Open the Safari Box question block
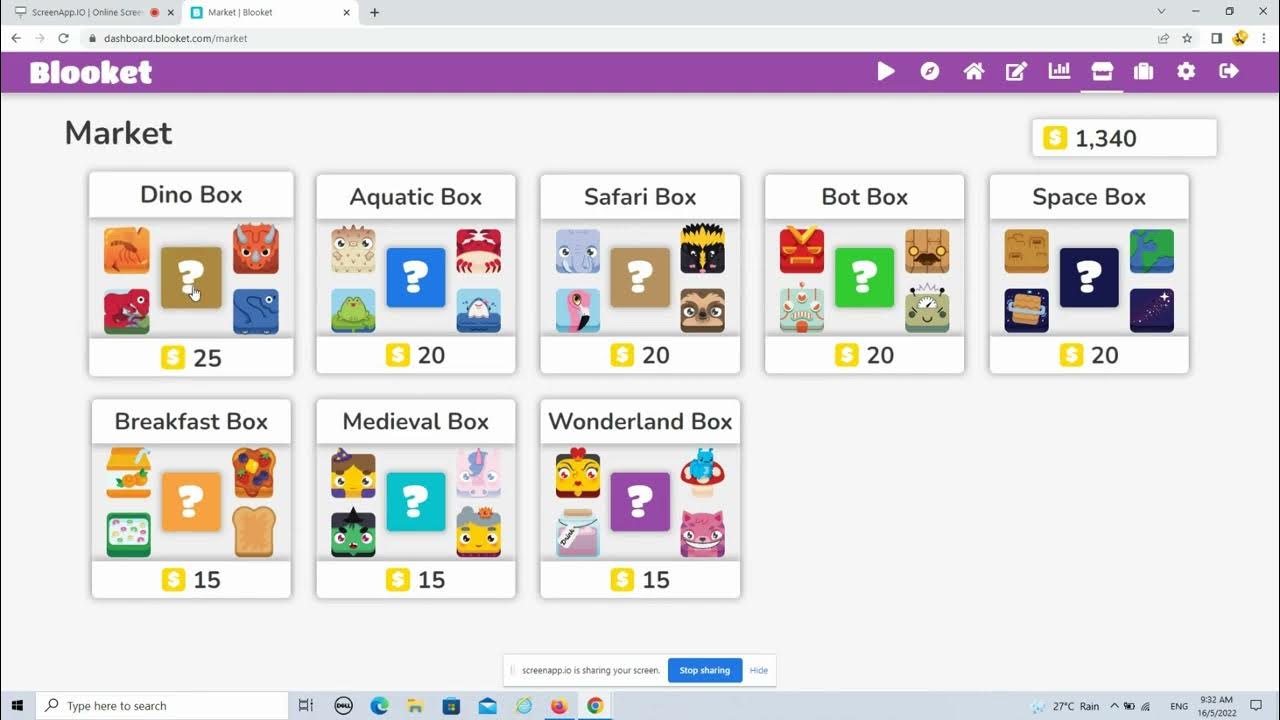The width and height of the screenshot is (1280, 720). 640,277
